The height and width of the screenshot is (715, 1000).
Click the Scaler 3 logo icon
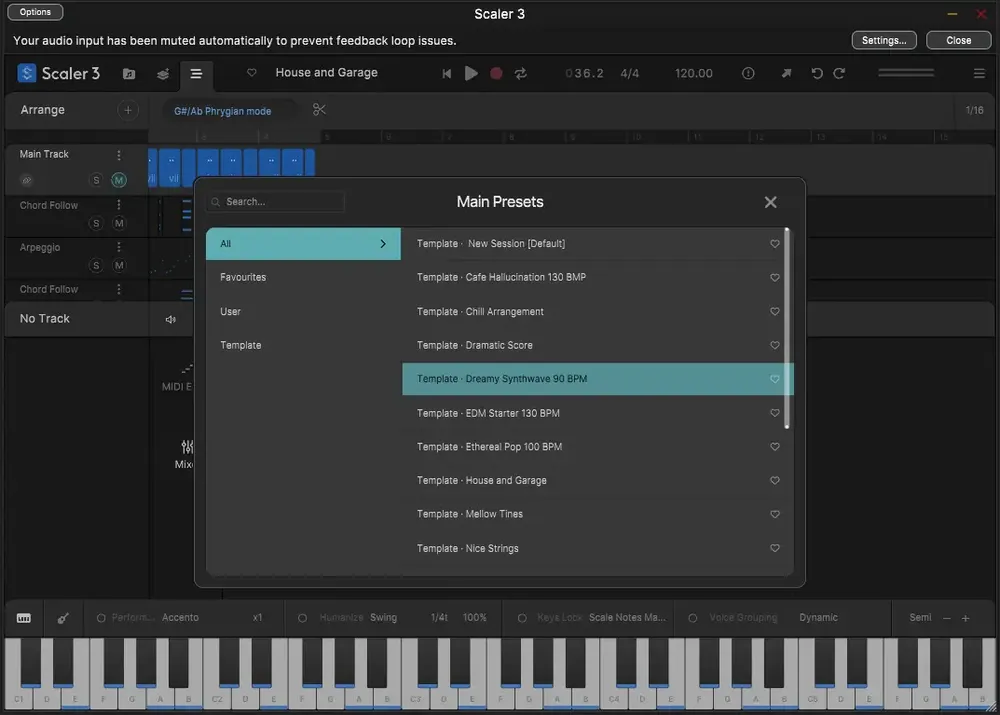point(26,73)
